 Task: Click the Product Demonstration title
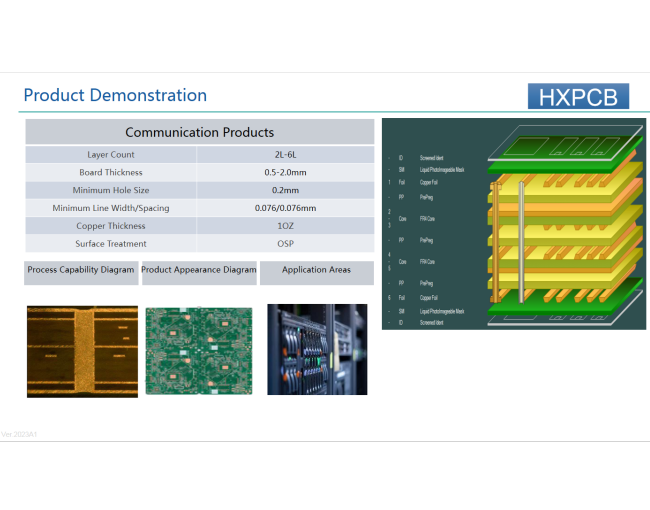[115, 96]
